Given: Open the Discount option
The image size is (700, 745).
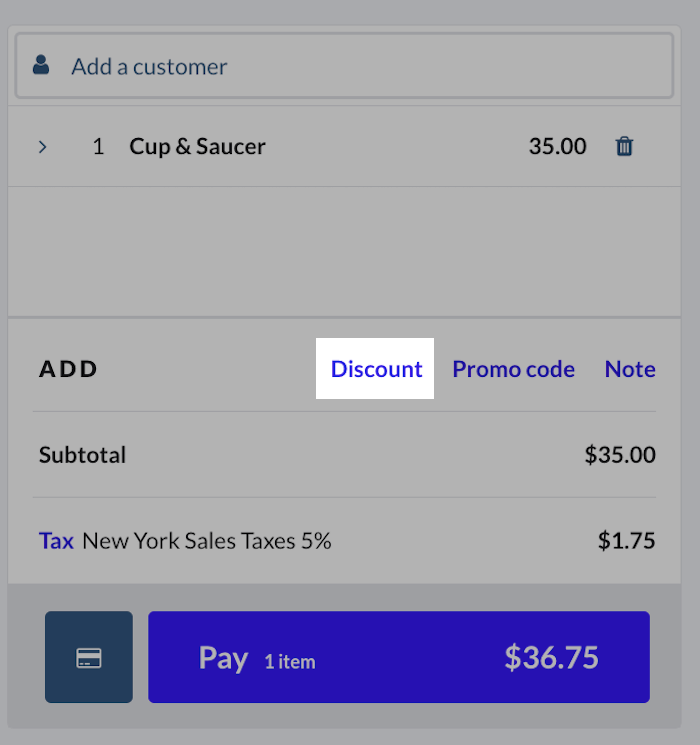Looking at the screenshot, I should coord(376,369).
